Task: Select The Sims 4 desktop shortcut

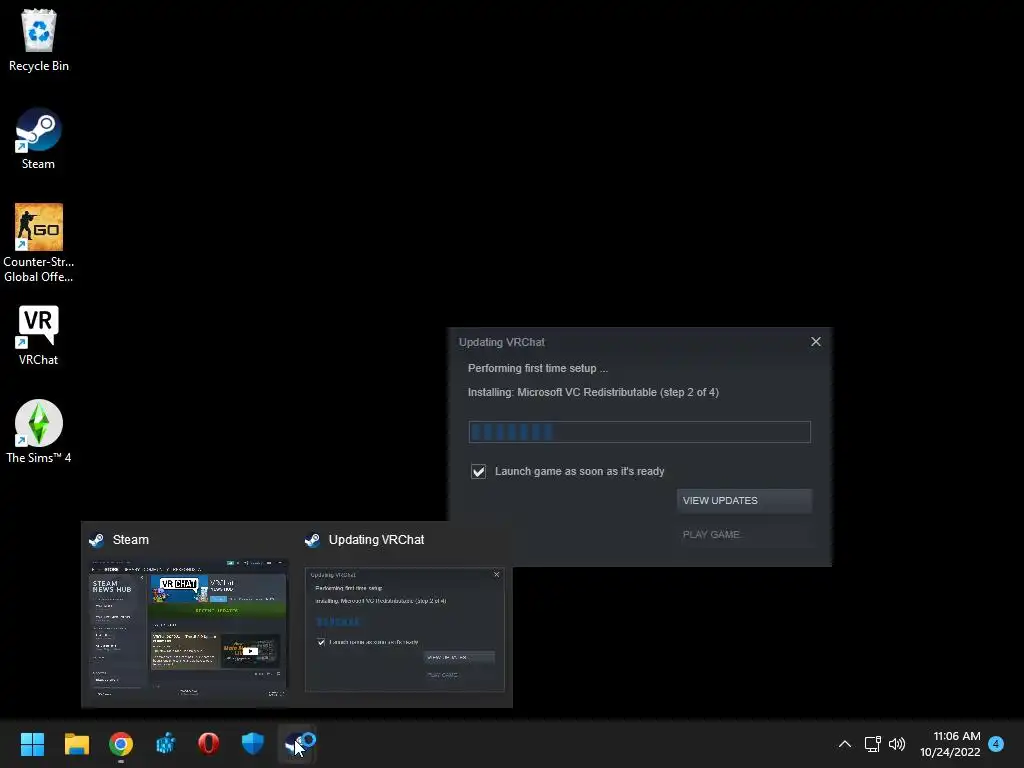Action: coord(39,432)
